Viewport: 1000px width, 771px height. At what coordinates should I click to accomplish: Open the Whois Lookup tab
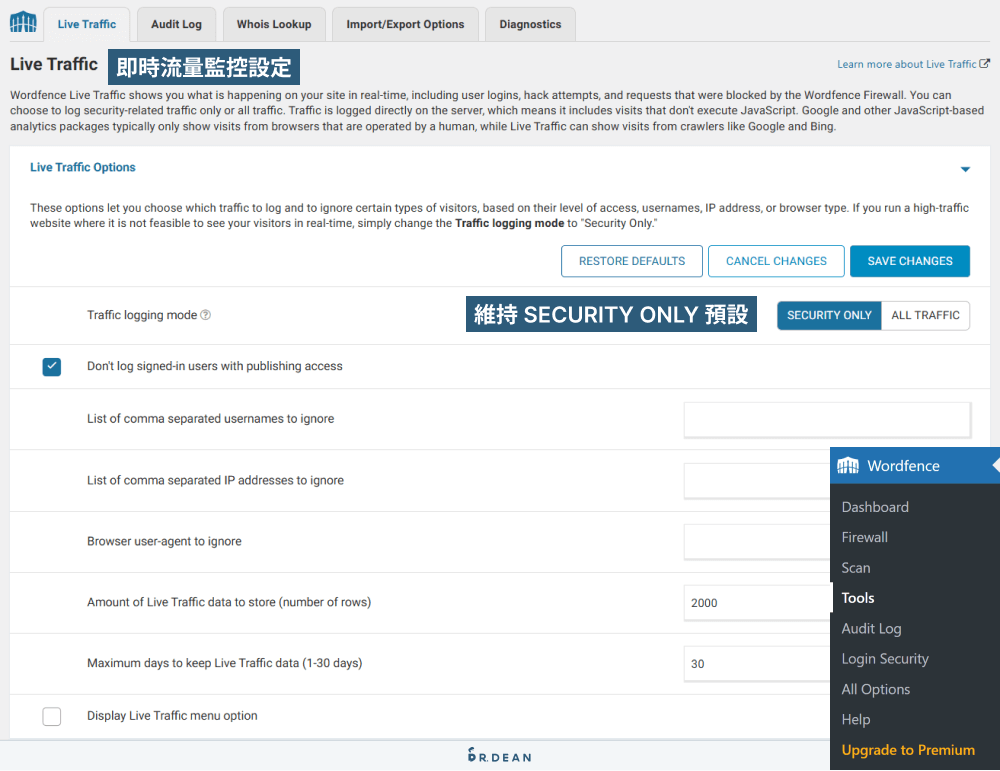(x=273, y=23)
